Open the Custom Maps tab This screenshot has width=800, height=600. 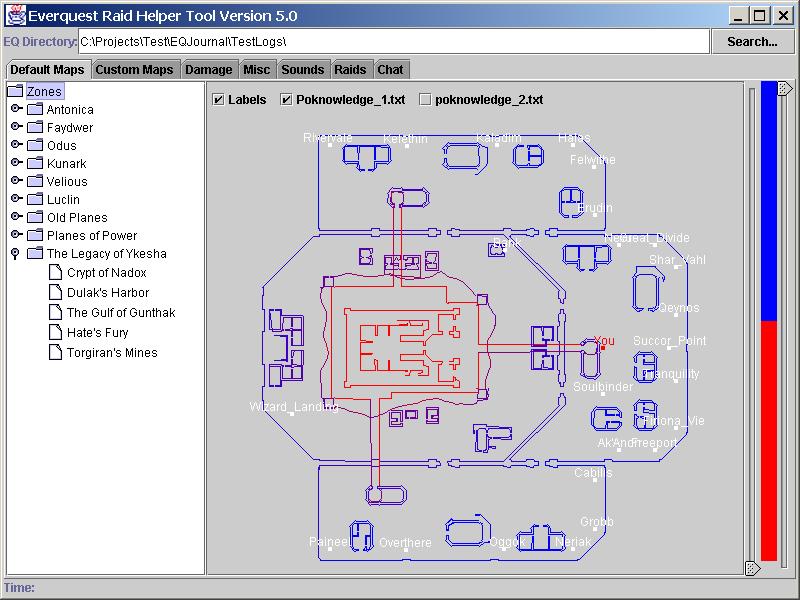135,69
